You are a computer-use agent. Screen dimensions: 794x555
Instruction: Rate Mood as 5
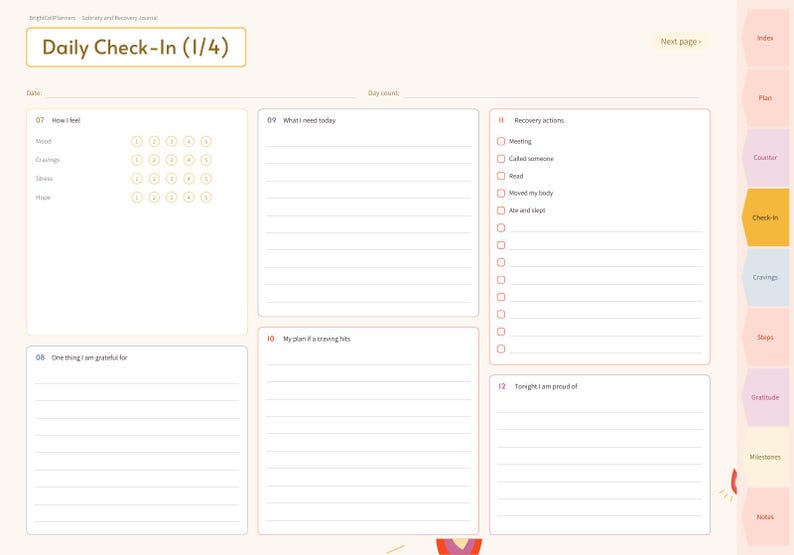(206, 141)
